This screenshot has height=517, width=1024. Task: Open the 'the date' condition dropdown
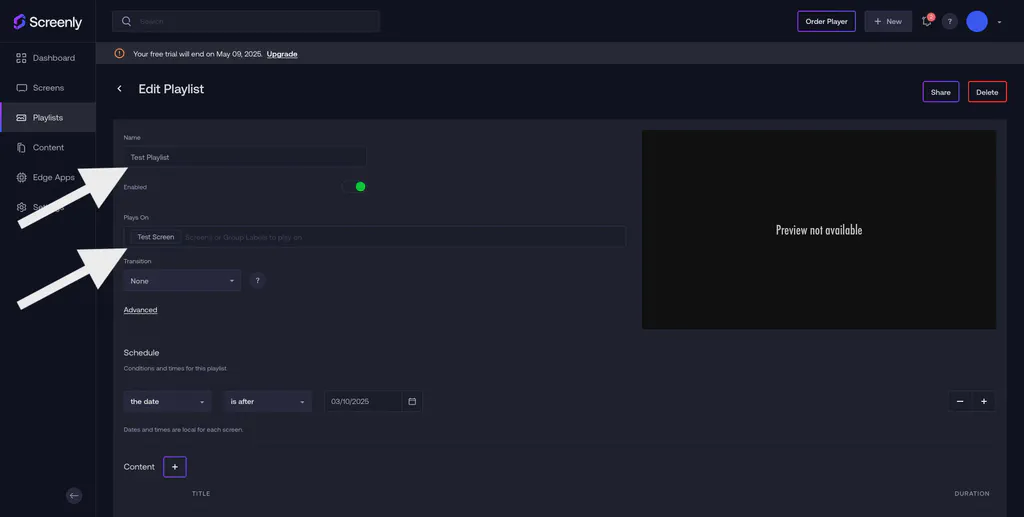pos(167,401)
